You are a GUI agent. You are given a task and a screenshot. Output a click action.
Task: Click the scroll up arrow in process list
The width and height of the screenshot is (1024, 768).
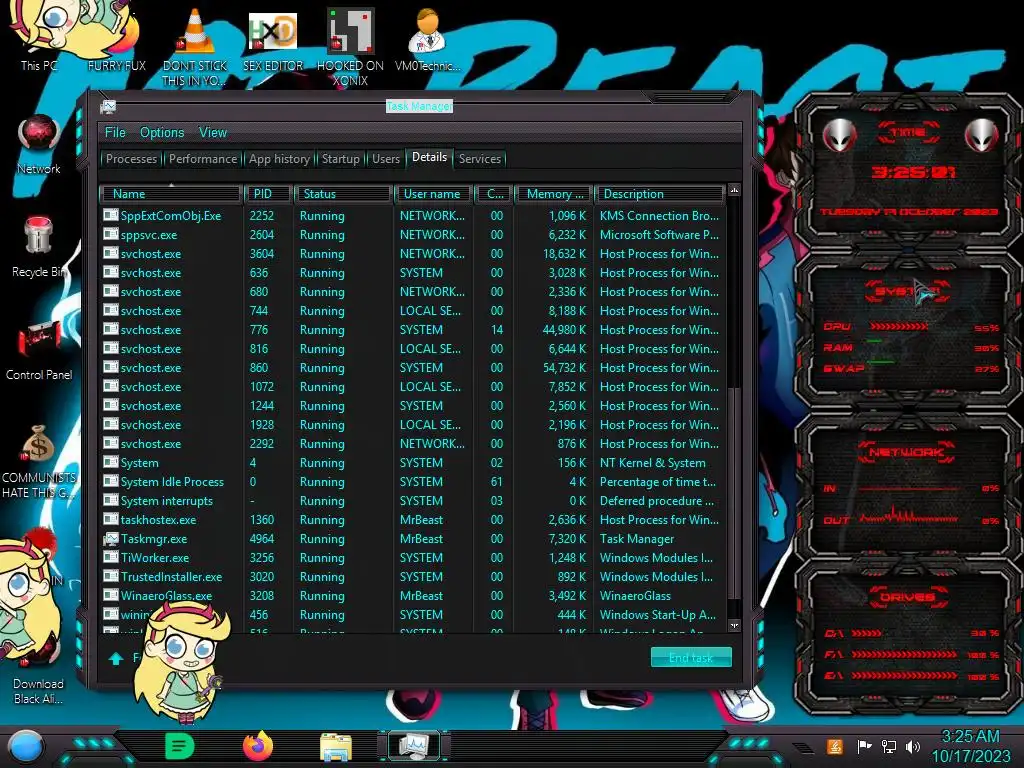coord(734,190)
